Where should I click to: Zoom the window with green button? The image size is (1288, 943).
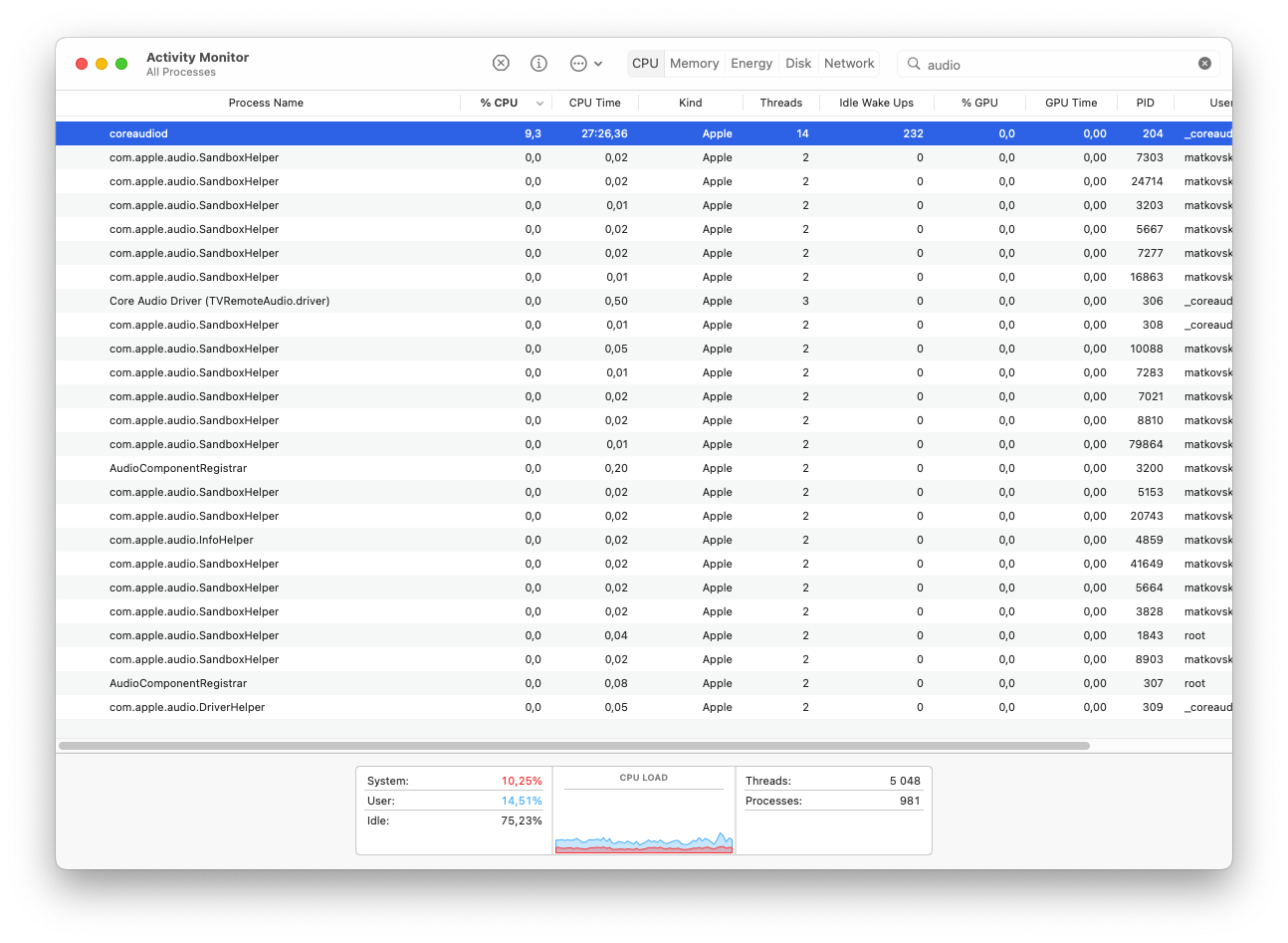pyautogui.click(x=121, y=64)
